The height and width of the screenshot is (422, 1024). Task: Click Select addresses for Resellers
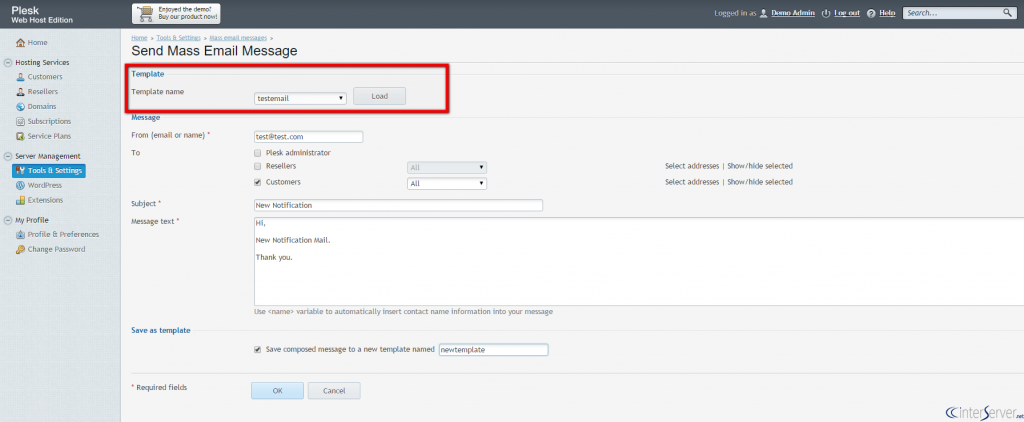(x=692, y=166)
